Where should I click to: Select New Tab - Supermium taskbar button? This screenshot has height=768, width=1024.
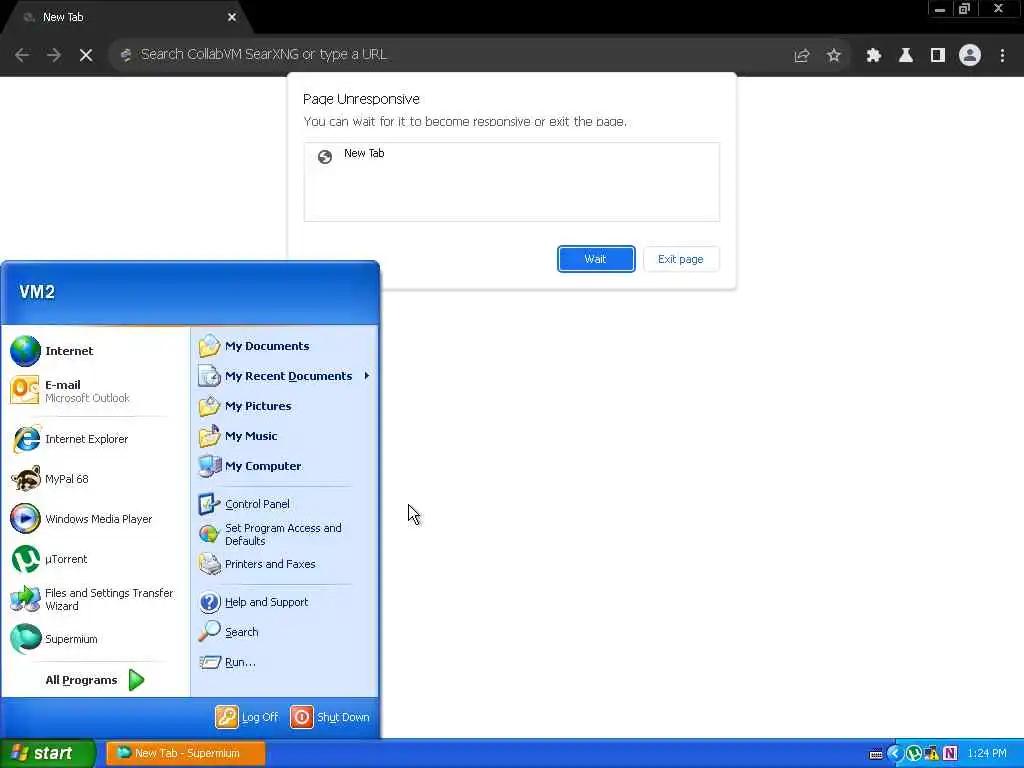pos(185,754)
